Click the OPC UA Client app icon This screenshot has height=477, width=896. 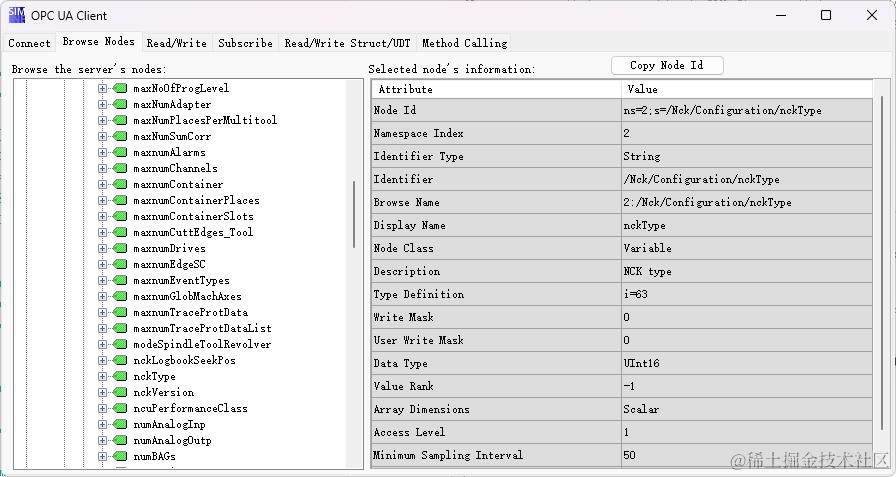click(x=16, y=15)
